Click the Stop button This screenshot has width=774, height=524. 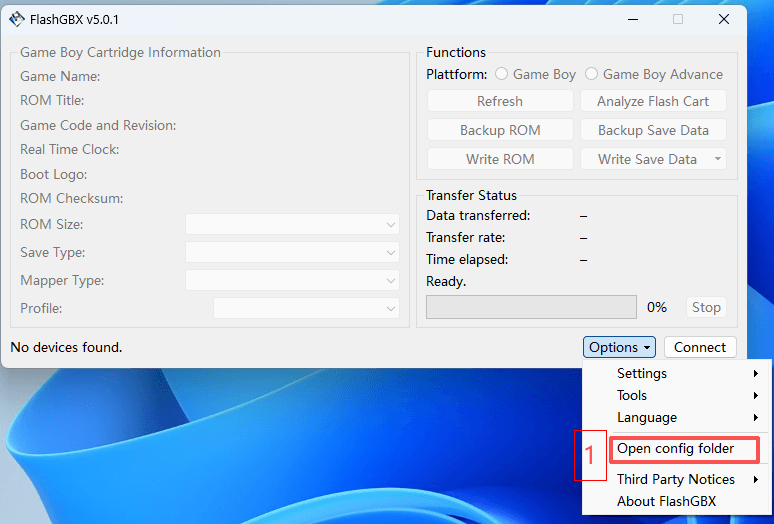click(x=706, y=307)
